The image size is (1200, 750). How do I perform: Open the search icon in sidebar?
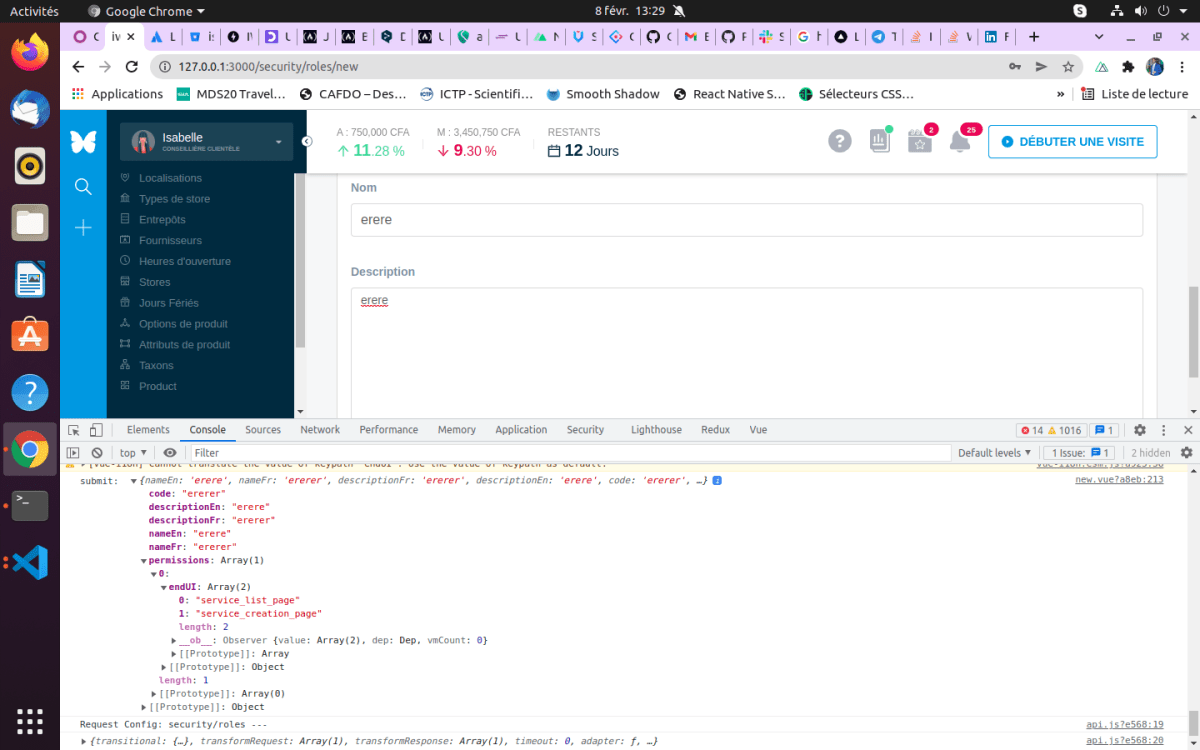(83, 186)
